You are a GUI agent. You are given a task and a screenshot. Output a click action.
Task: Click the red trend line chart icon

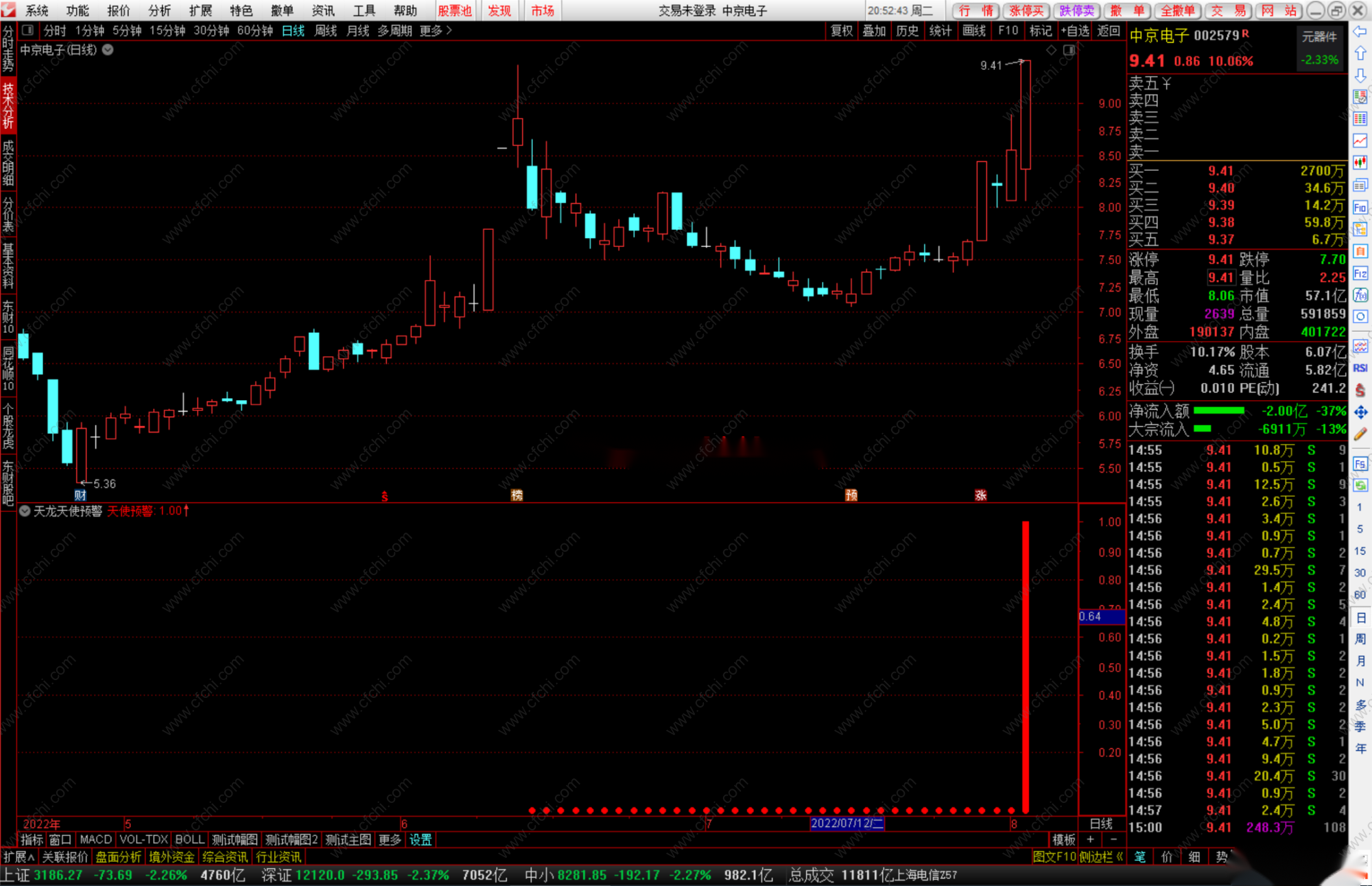tap(1360, 141)
